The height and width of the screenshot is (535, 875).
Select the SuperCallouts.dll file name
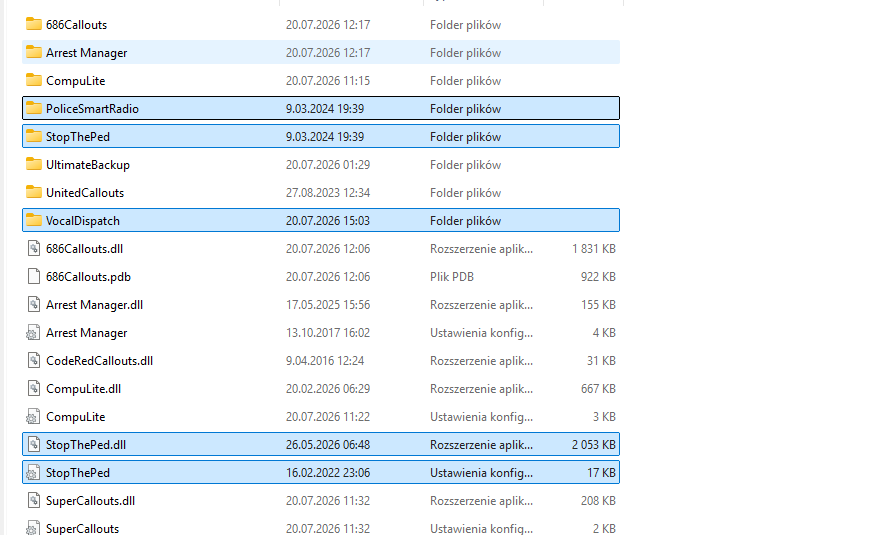(x=90, y=500)
